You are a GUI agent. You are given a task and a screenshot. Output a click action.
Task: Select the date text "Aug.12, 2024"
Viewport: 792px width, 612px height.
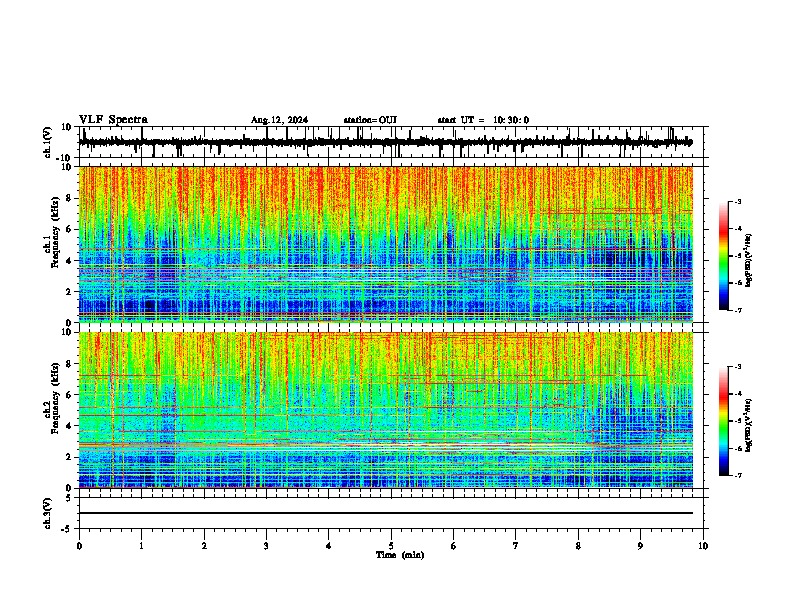tap(279, 120)
